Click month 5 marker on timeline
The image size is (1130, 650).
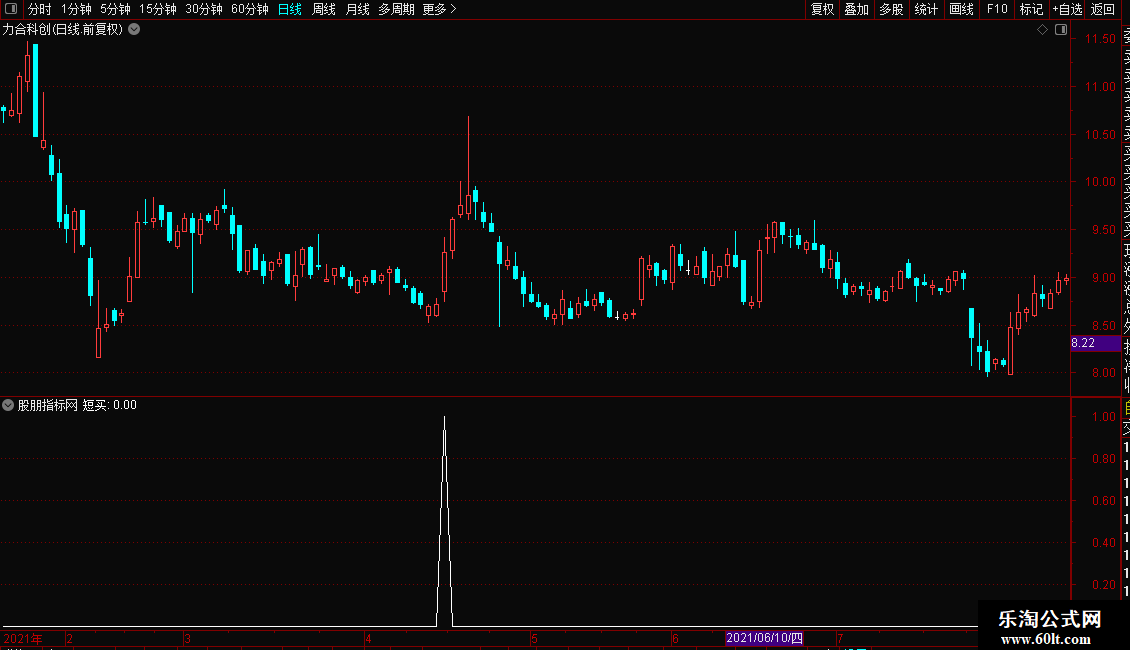point(534,638)
